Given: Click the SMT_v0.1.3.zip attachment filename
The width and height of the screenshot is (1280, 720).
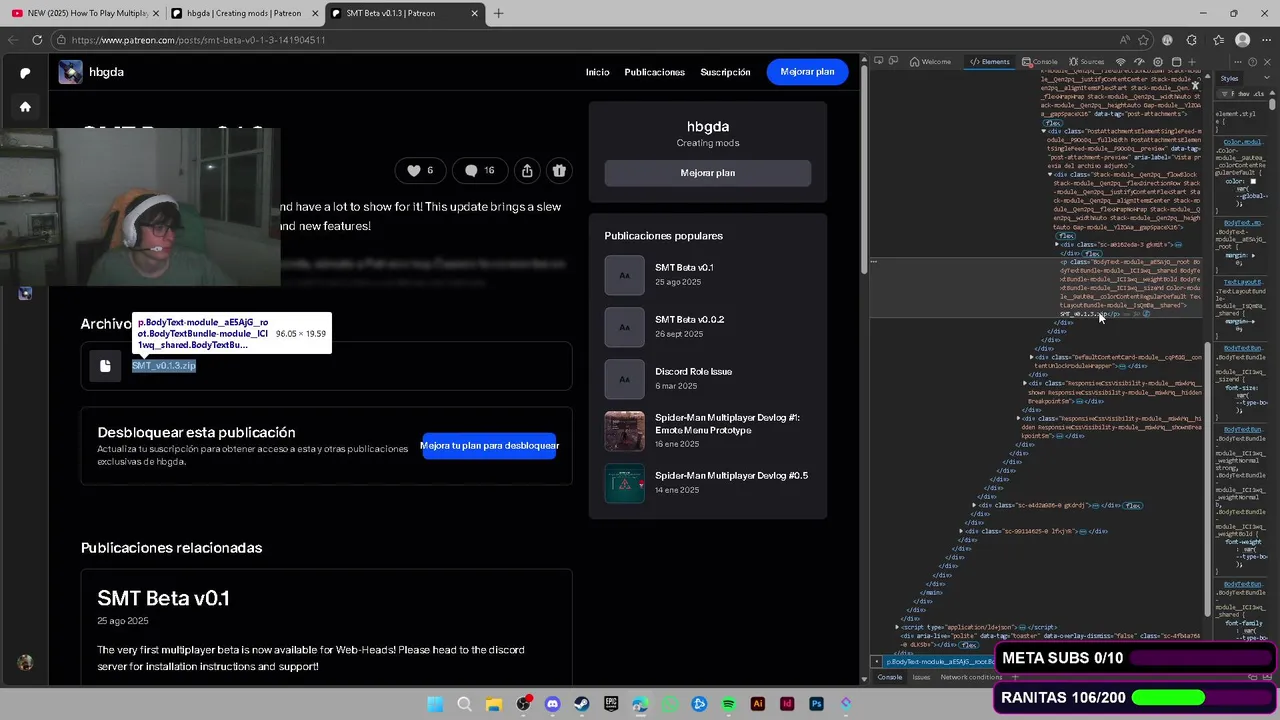Looking at the screenshot, I should [x=164, y=366].
